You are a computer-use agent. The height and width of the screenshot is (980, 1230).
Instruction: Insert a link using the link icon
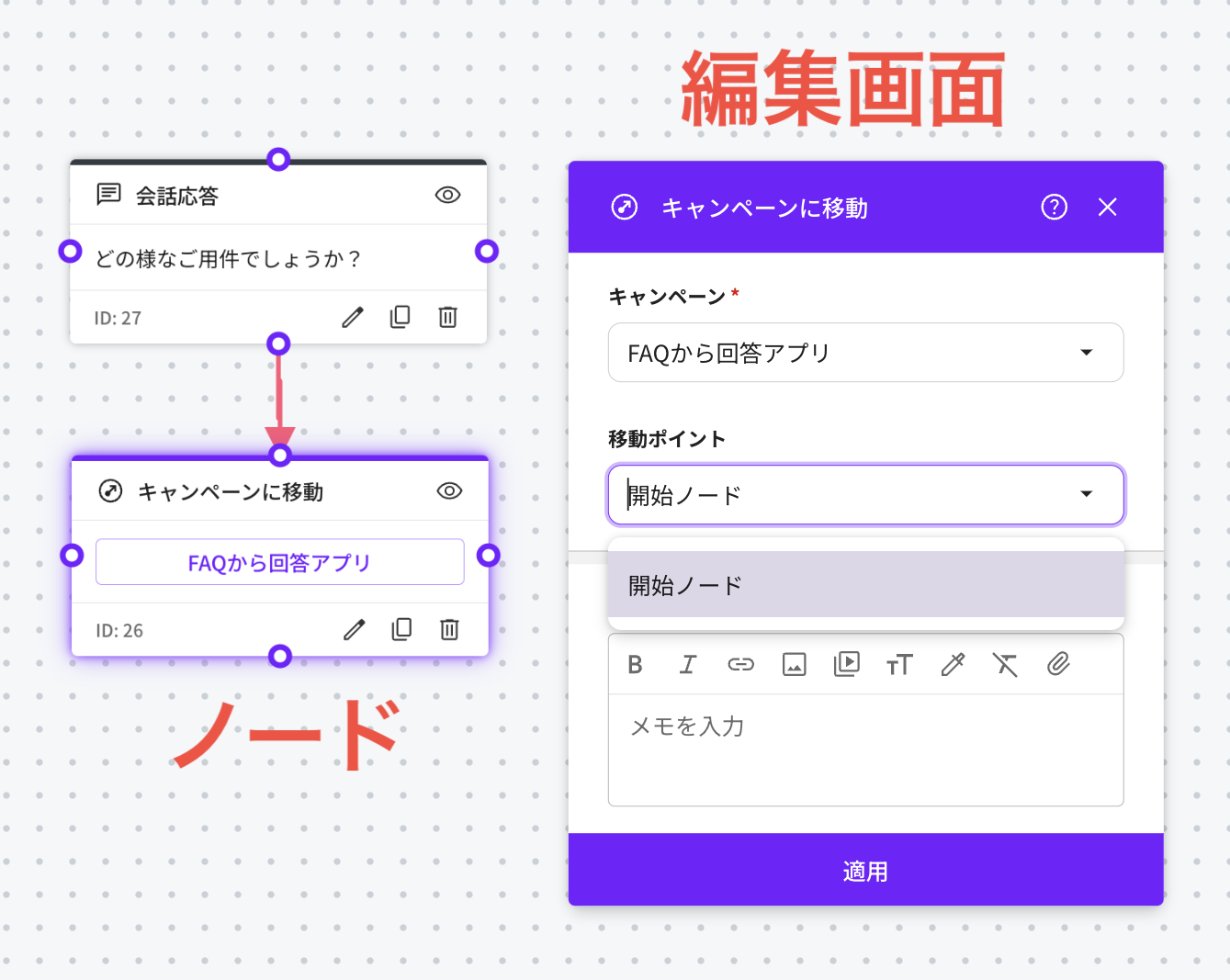coord(740,664)
